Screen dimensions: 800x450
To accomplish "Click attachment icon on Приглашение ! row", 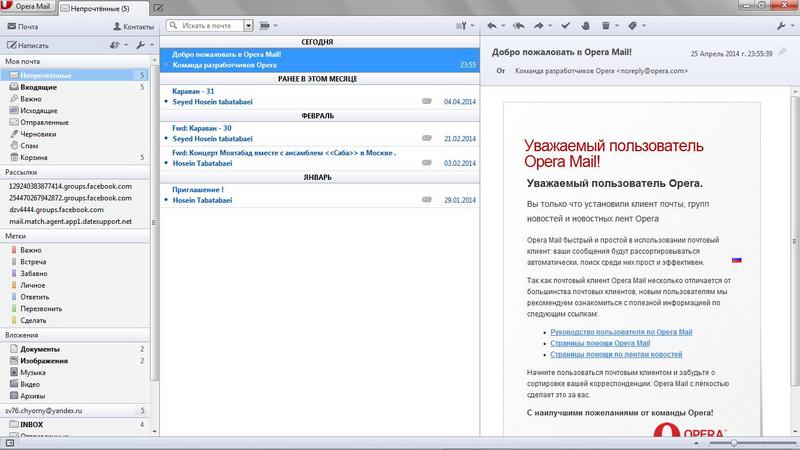I will (x=427, y=199).
